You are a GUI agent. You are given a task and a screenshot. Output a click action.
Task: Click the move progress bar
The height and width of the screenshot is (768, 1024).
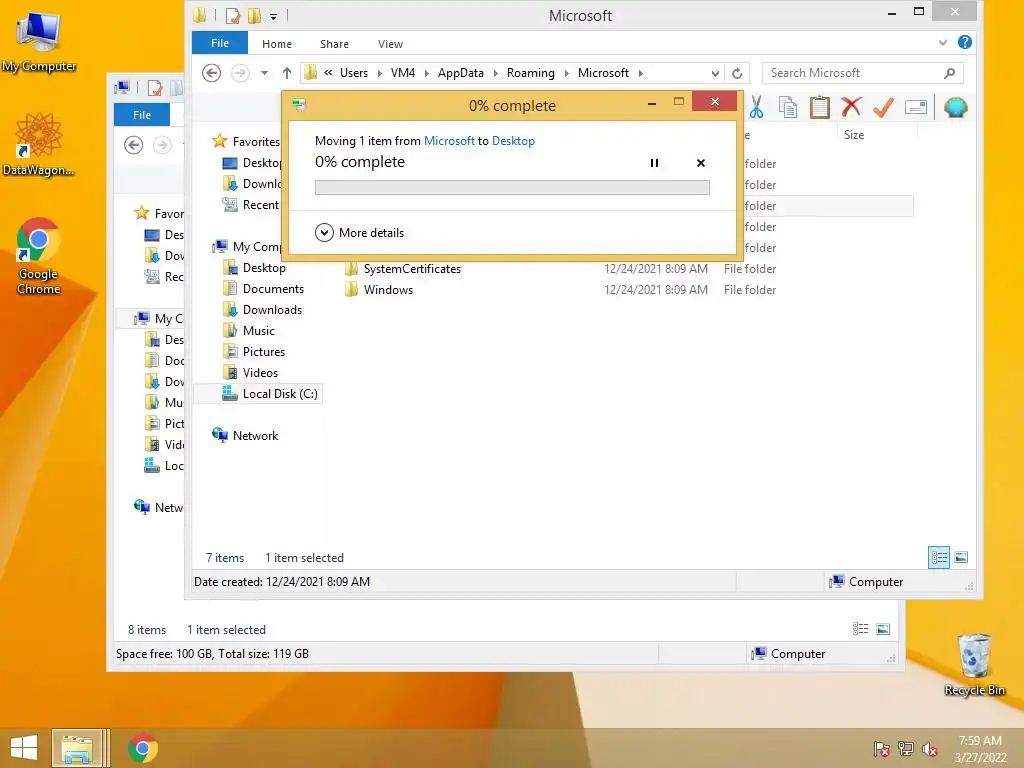pyautogui.click(x=512, y=187)
